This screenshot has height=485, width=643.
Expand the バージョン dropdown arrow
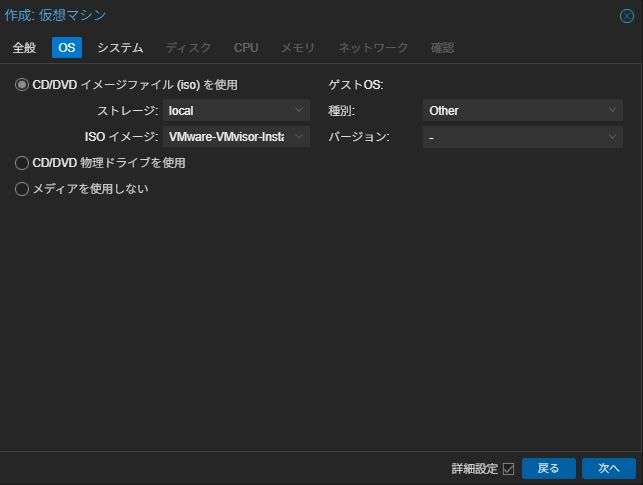[612, 137]
